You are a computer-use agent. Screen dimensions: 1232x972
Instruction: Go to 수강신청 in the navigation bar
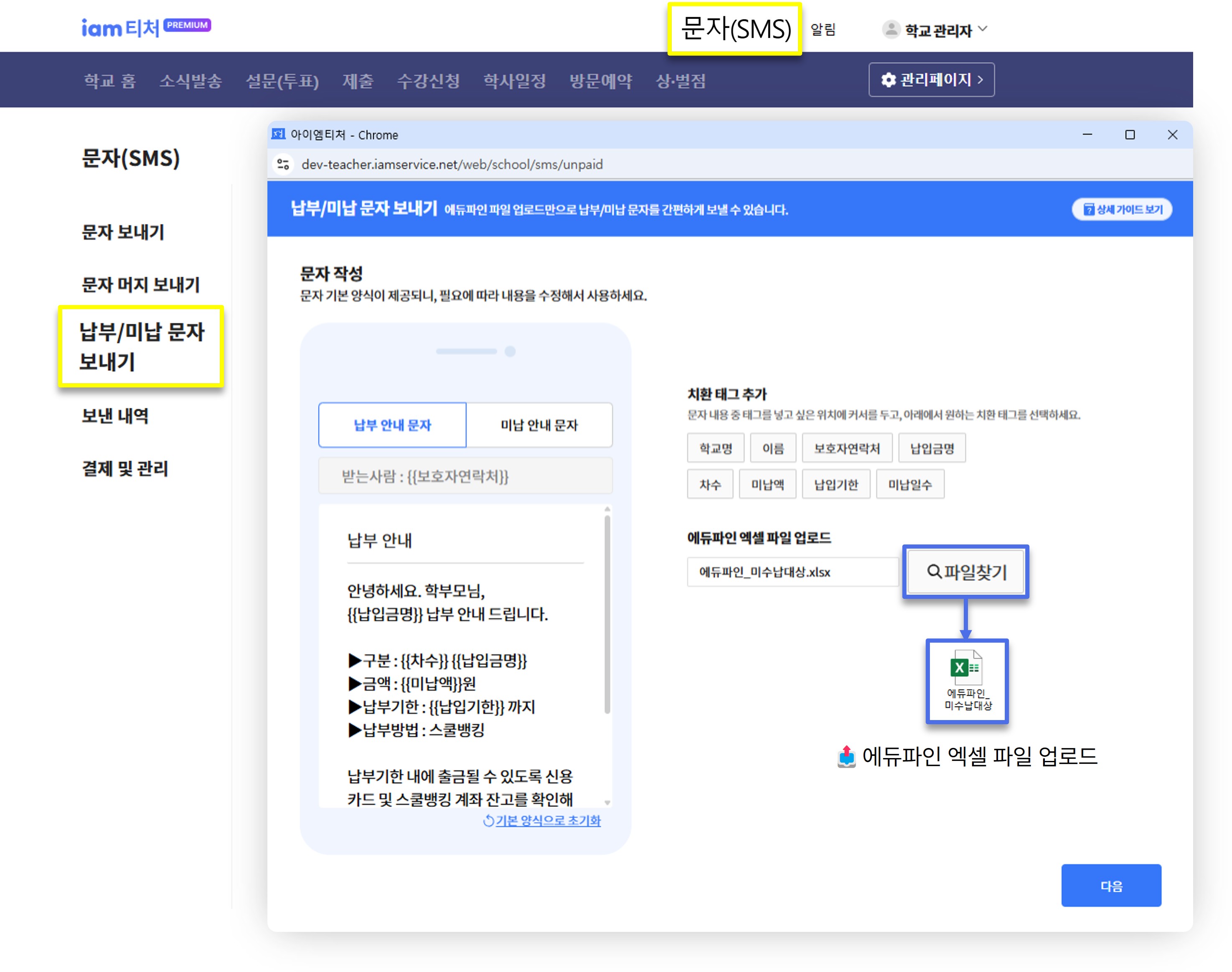428,81
